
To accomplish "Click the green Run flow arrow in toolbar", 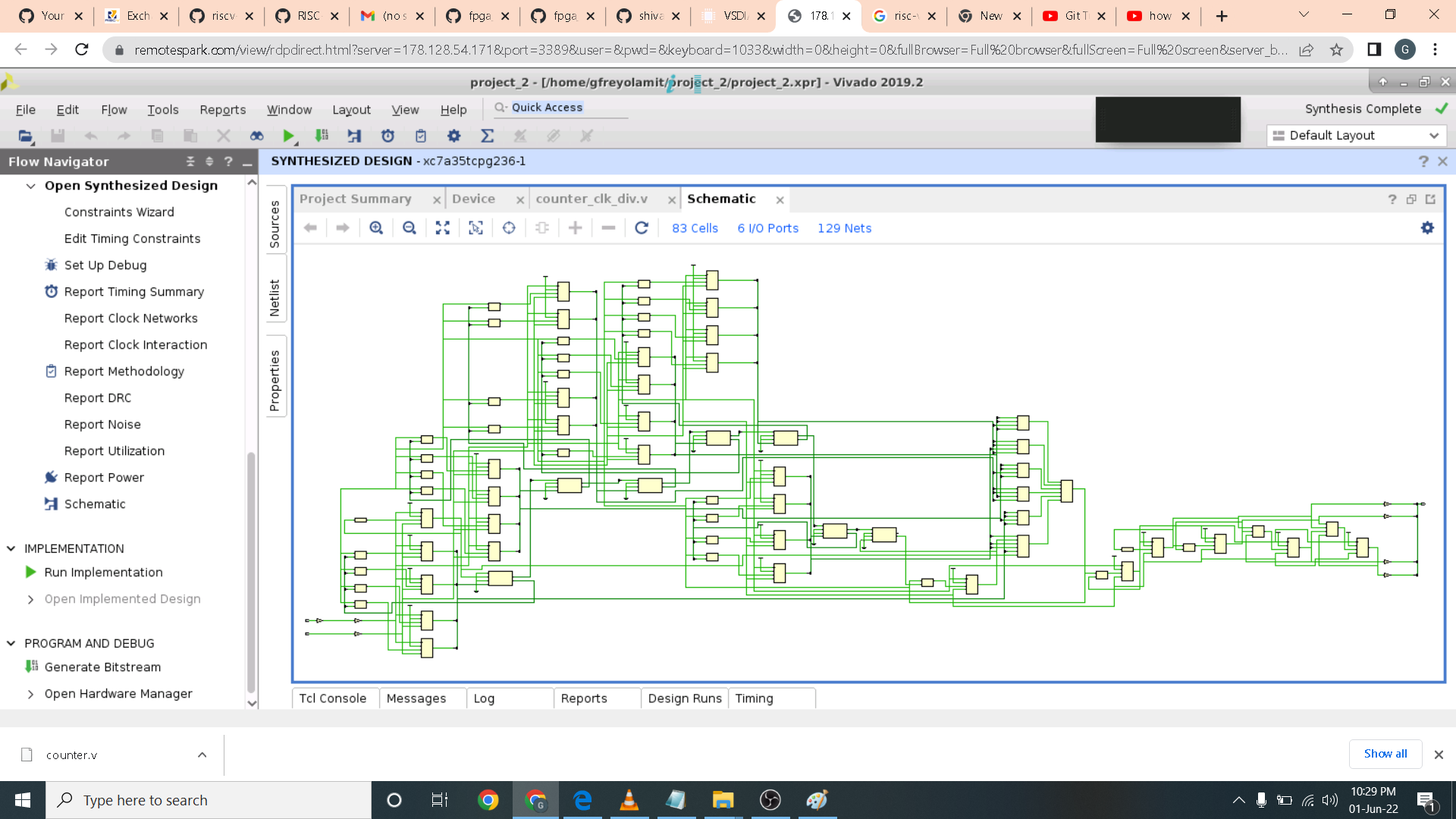I will (288, 136).
